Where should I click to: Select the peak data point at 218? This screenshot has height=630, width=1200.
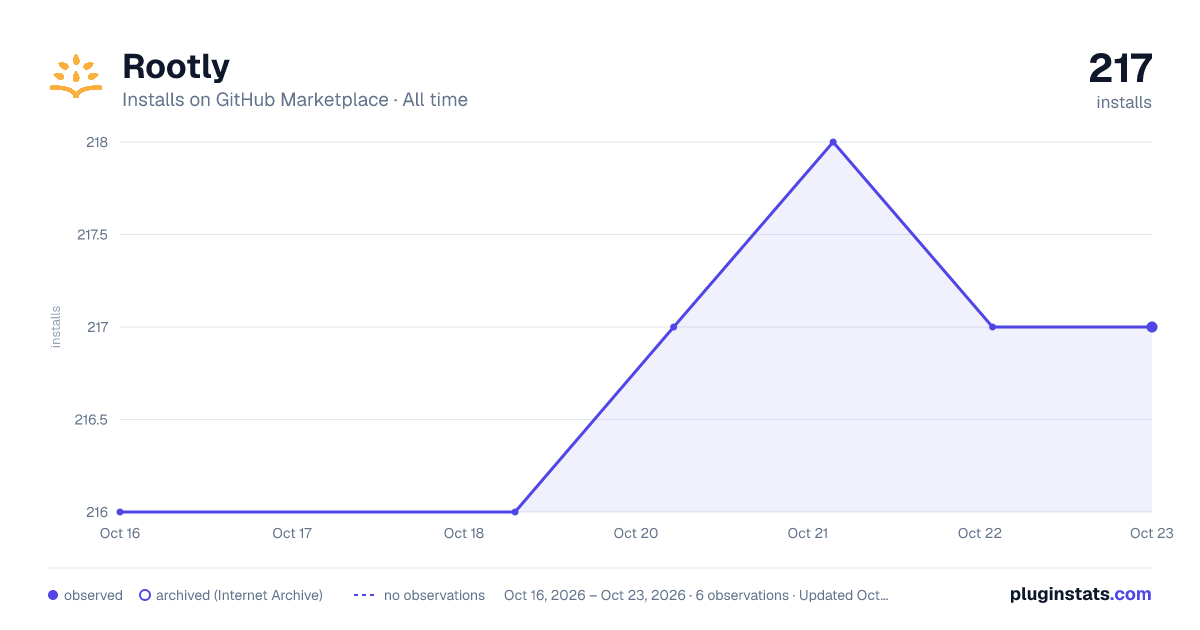(x=833, y=142)
